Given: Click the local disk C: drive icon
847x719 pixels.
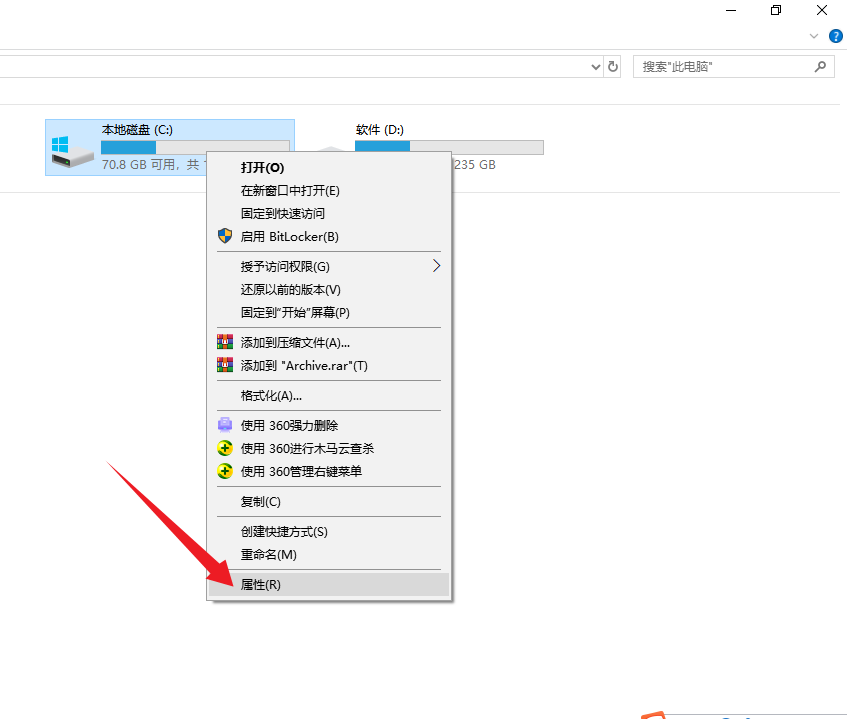Looking at the screenshot, I should tap(72, 151).
